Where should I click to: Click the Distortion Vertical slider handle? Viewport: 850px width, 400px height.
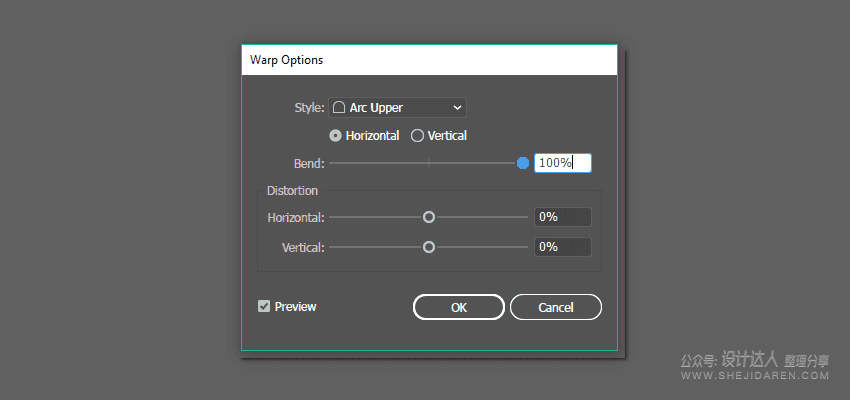pyautogui.click(x=429, y=247)
